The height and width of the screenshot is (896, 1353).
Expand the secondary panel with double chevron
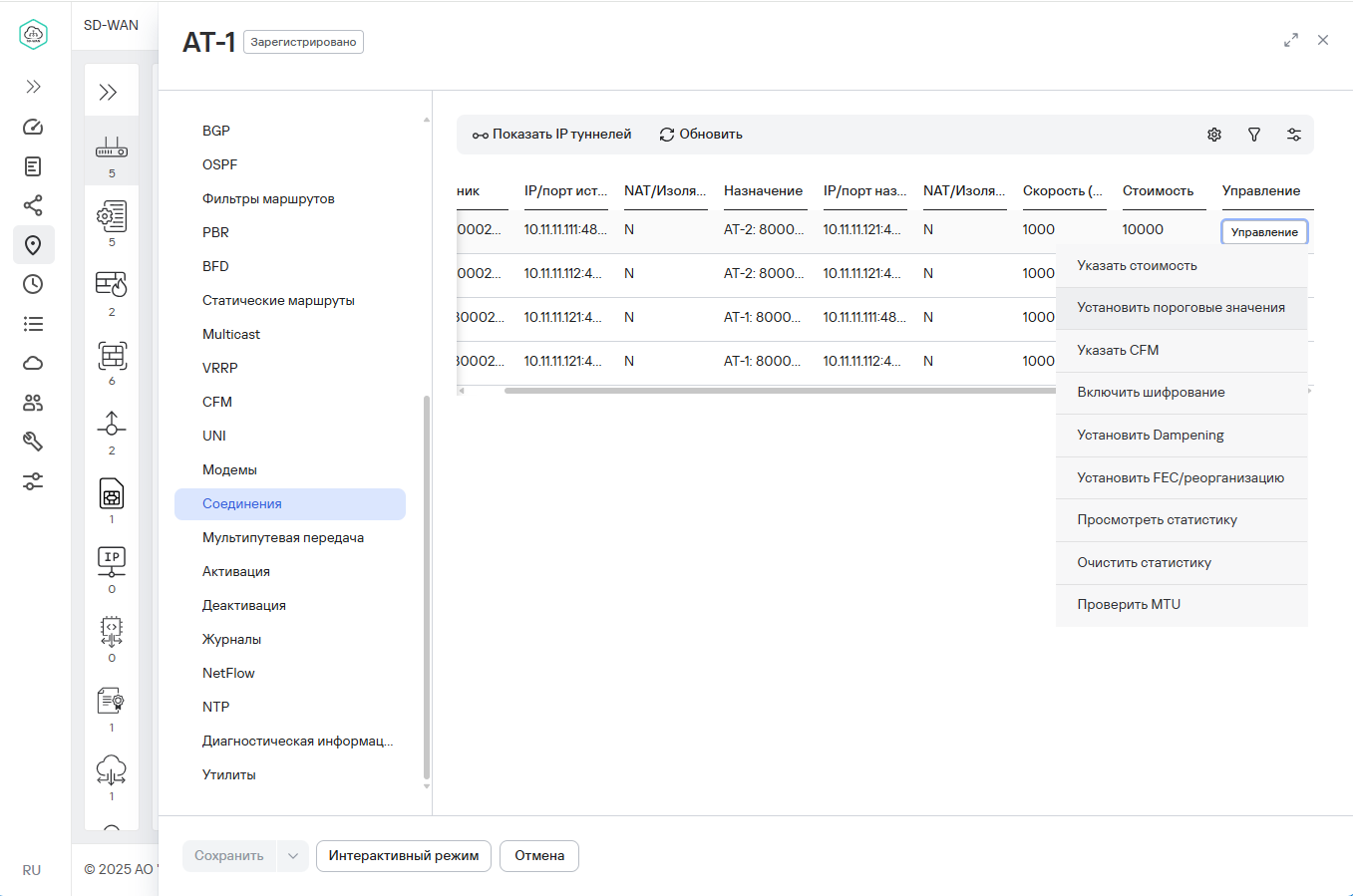(x=109, y=93)
